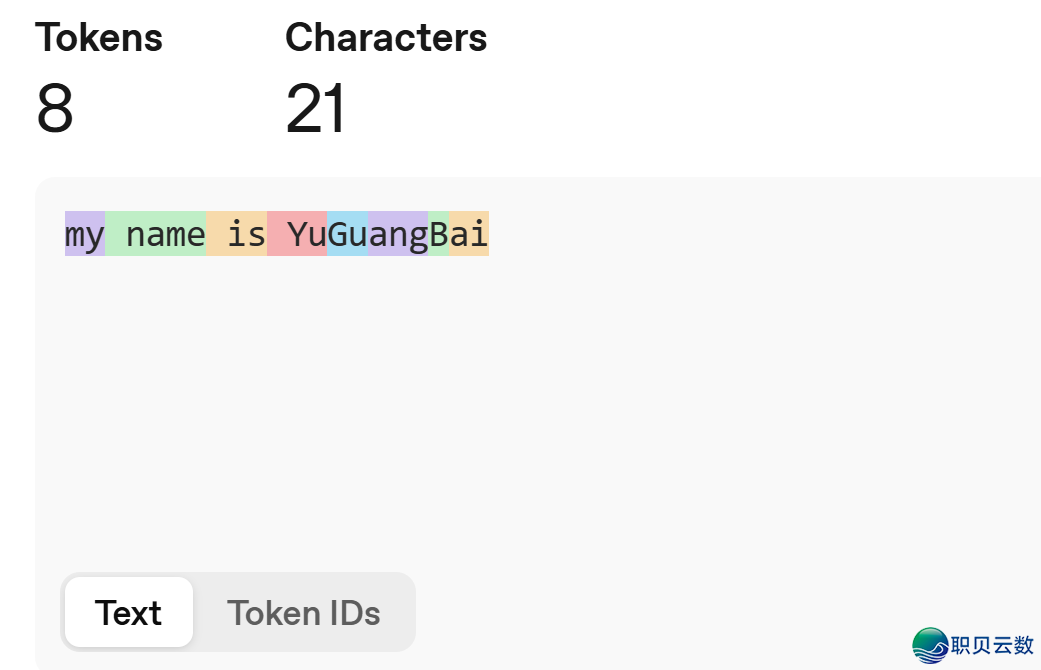1041x670 pixels.
Task: Select the Text tab
Action: point(128,613)
